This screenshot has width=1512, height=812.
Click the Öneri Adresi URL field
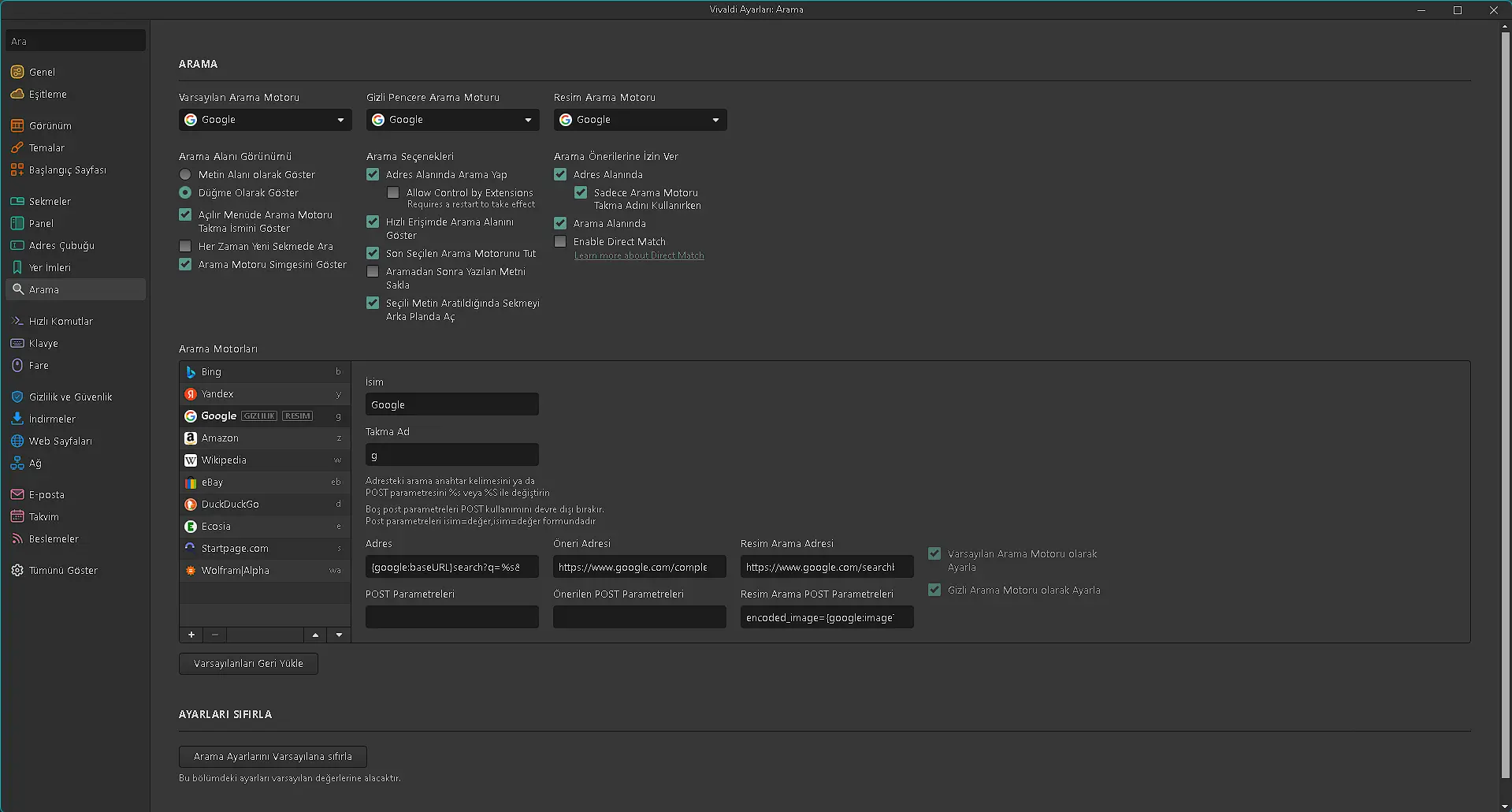click(x=640, y=567)
